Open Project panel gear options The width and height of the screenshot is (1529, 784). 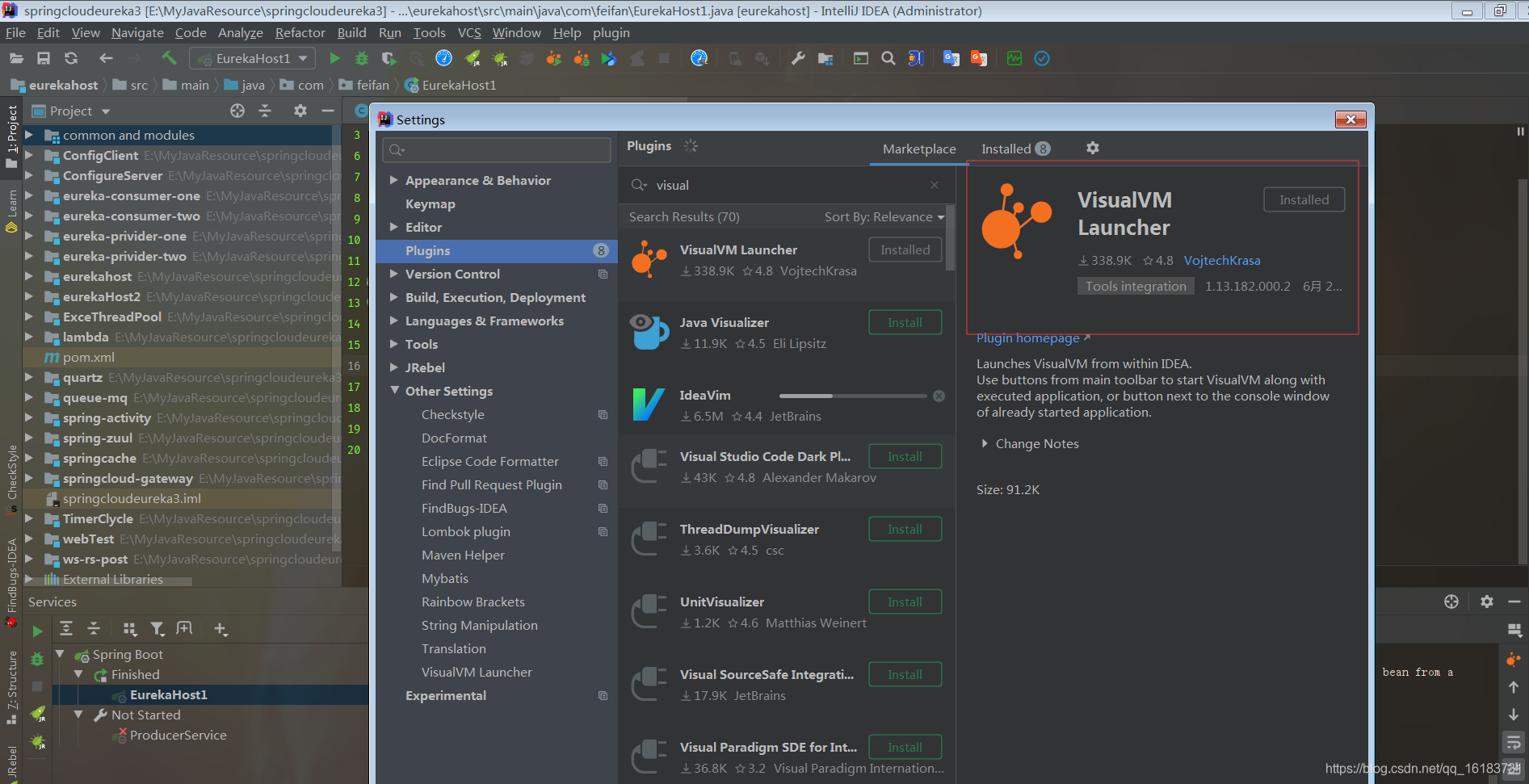300,111
